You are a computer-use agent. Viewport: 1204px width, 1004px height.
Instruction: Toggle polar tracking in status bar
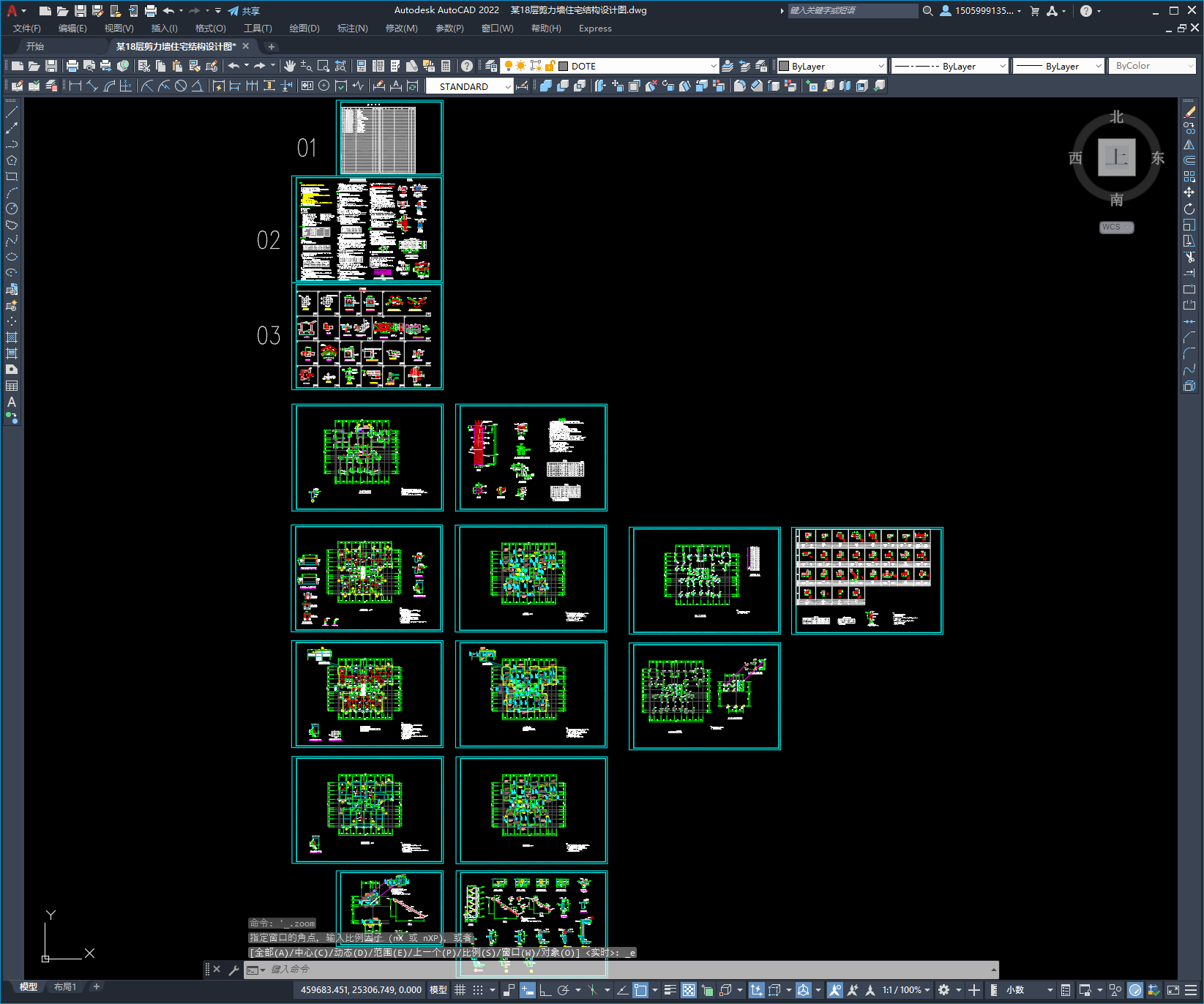pos(563,990)
